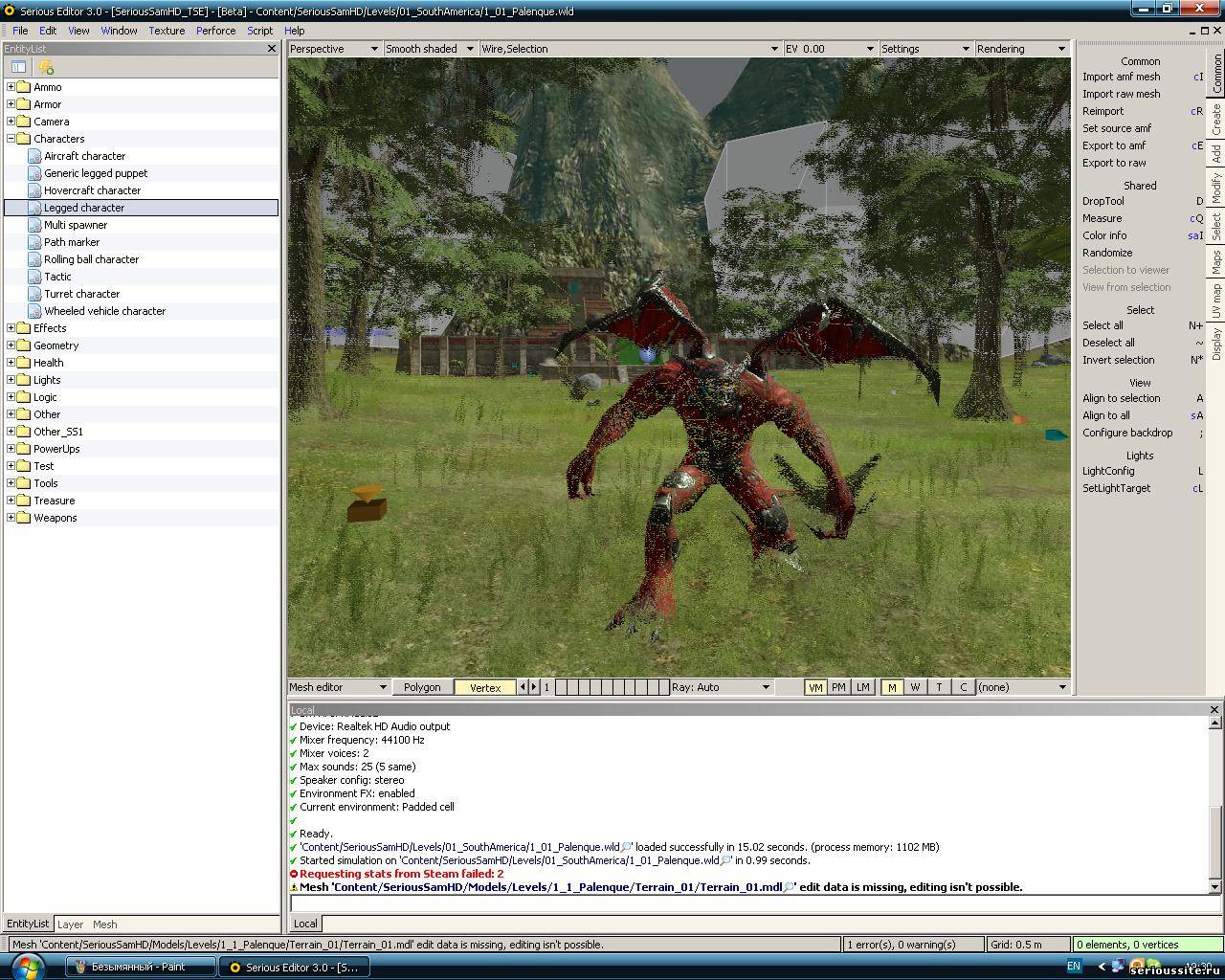Collapse the Characters folder
The width and height of the screenshot is (1225, 980).
pos(11,139)
